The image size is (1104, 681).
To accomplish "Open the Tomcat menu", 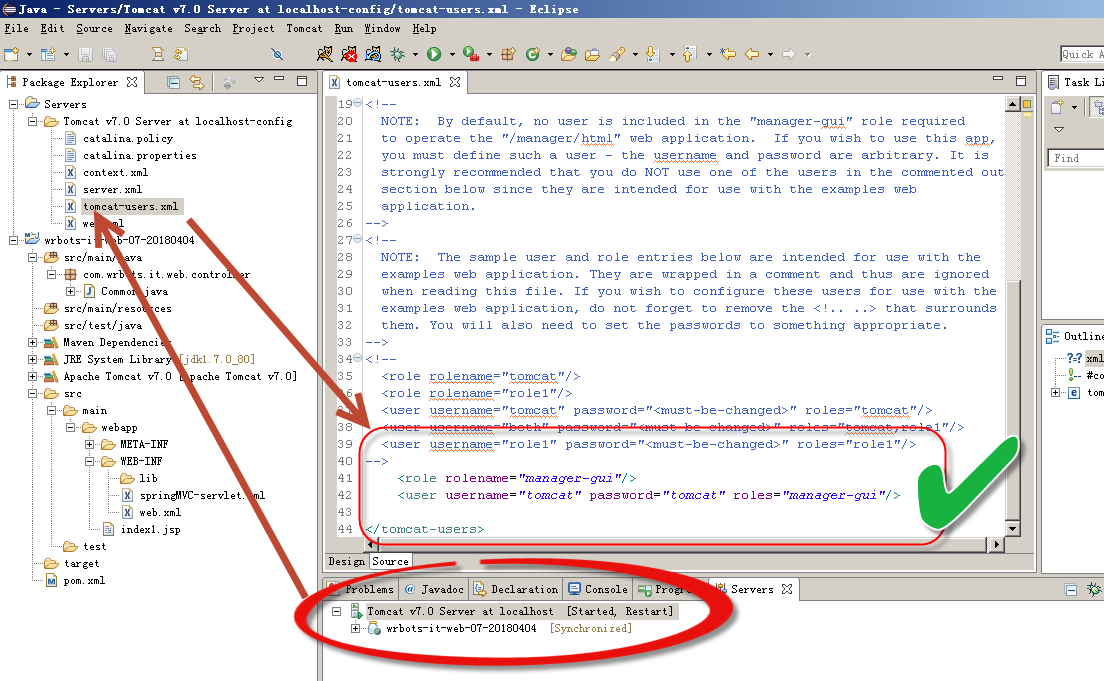I will 304,28.
